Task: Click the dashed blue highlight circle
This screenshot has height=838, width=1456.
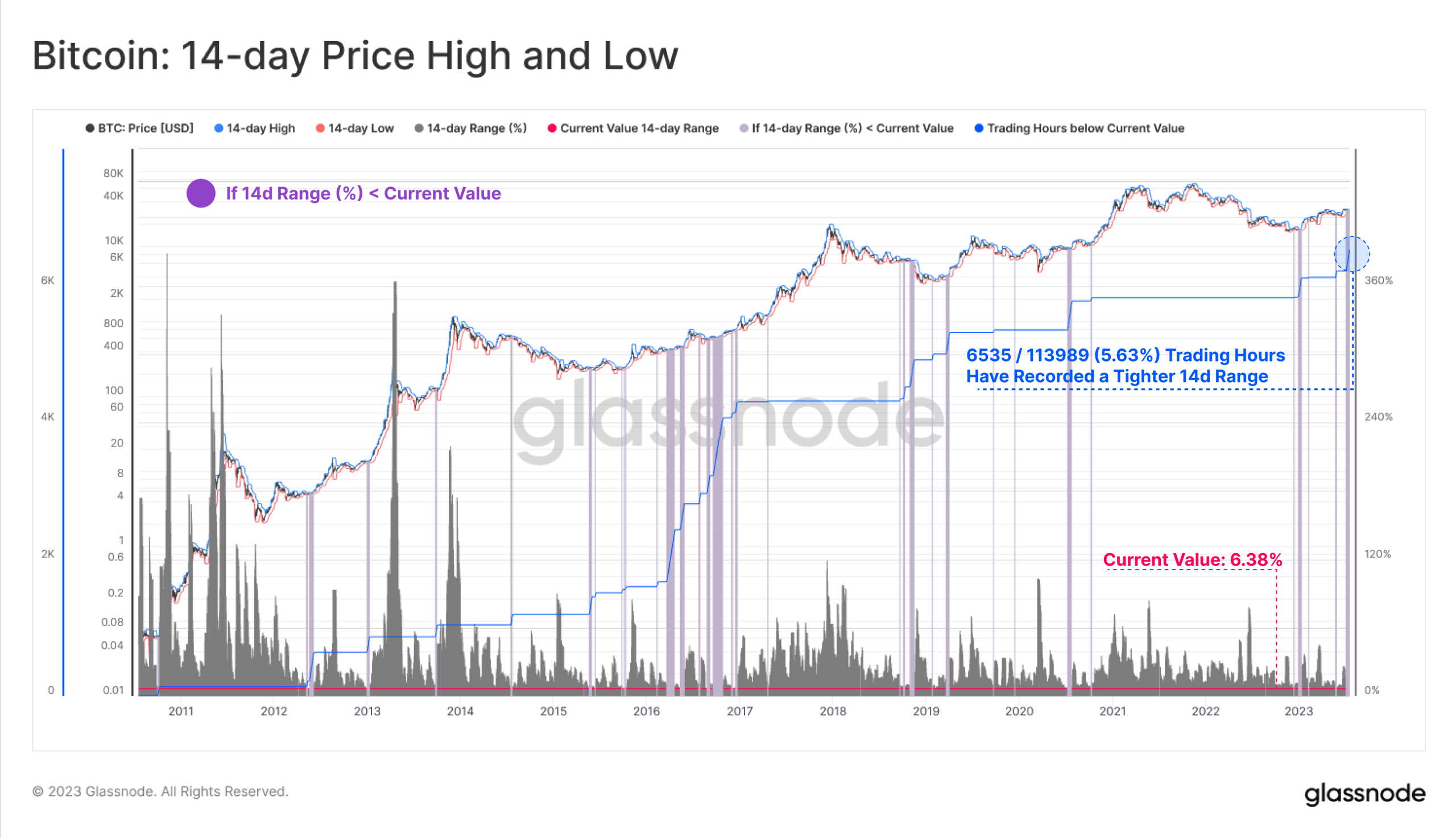Action: [1352, 254]
